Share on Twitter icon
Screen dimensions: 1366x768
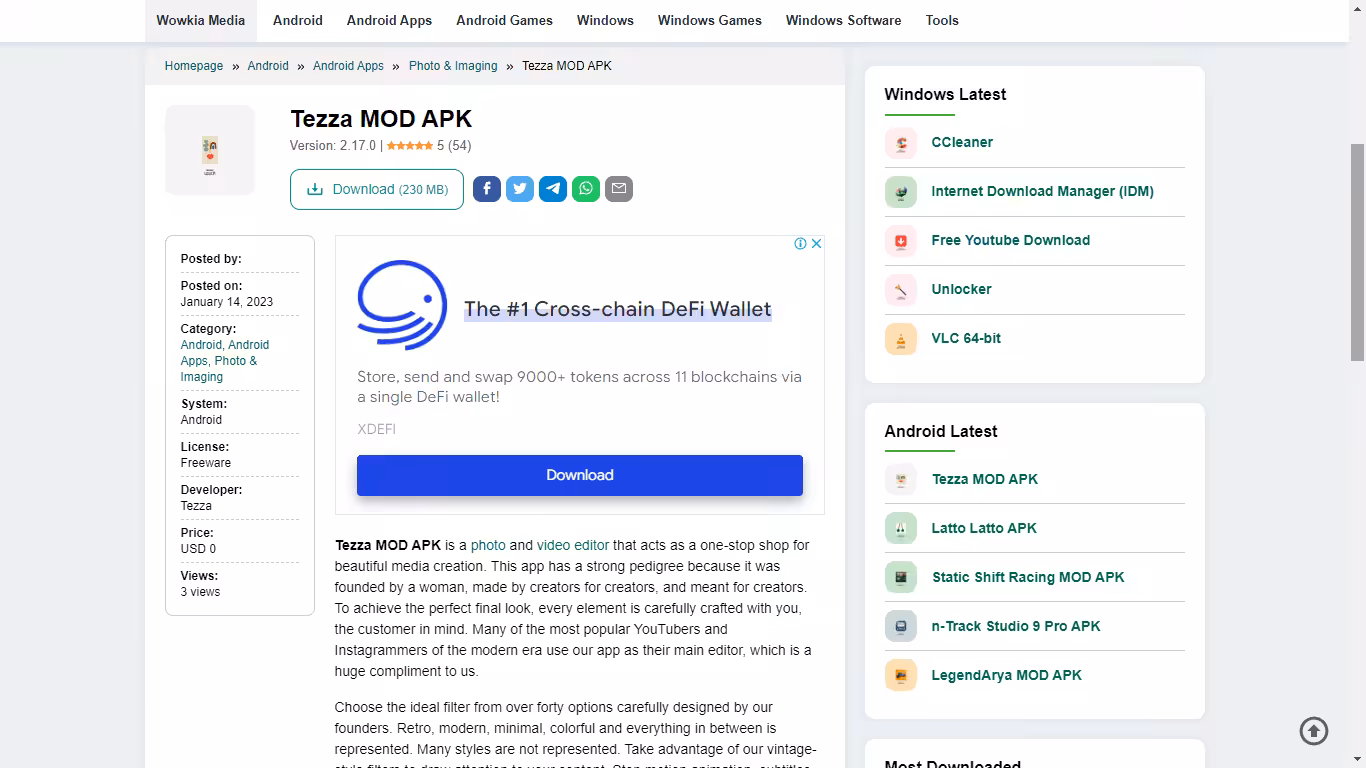520,189
